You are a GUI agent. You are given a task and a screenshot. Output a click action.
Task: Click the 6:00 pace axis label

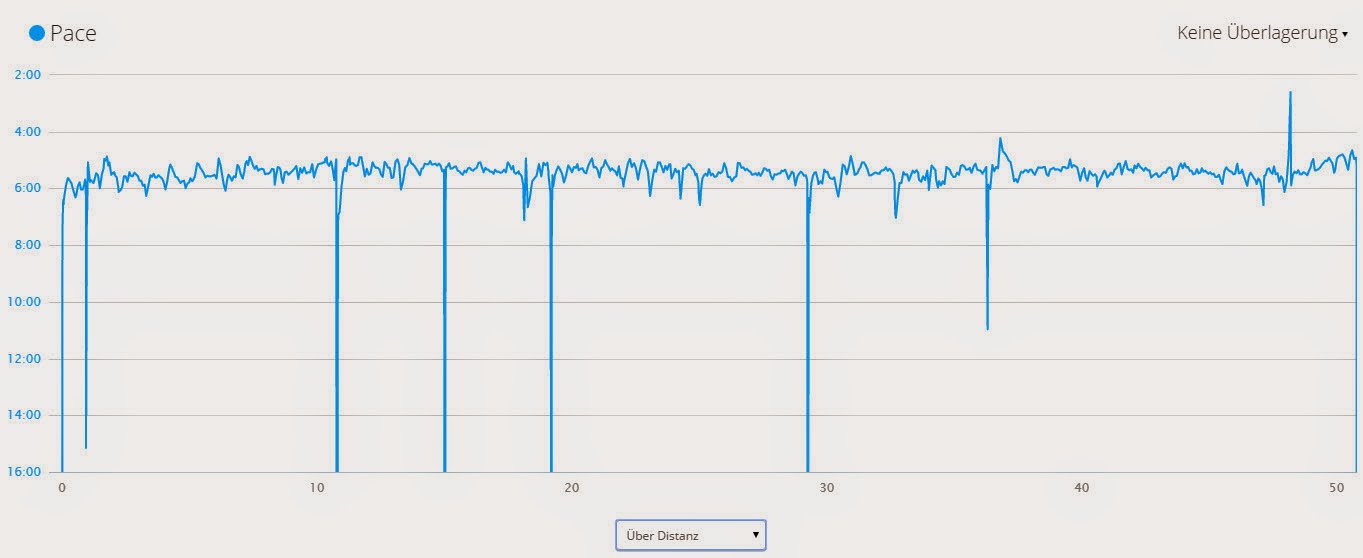(31, 188)
